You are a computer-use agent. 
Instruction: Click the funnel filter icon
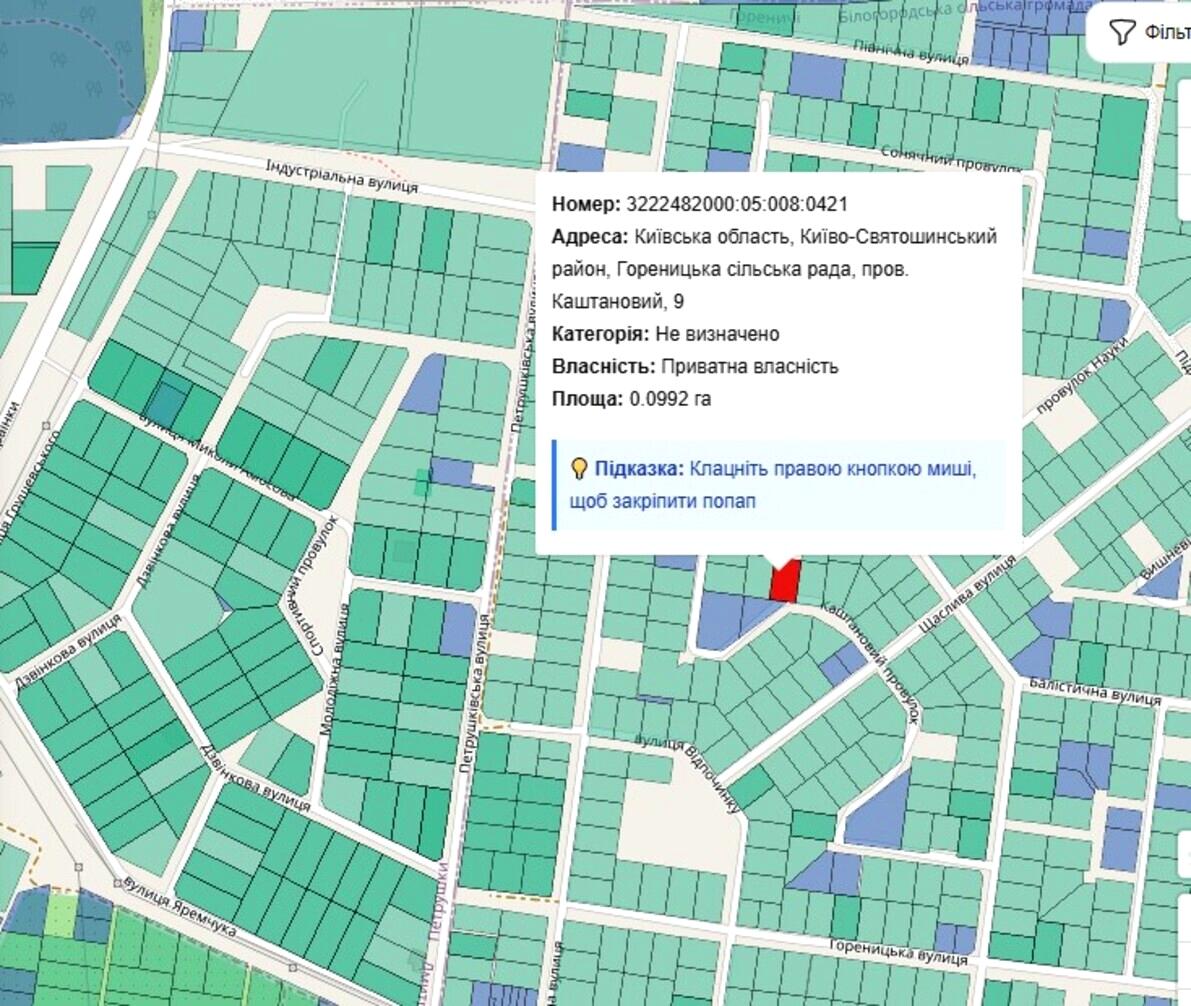pos(1121,32)
